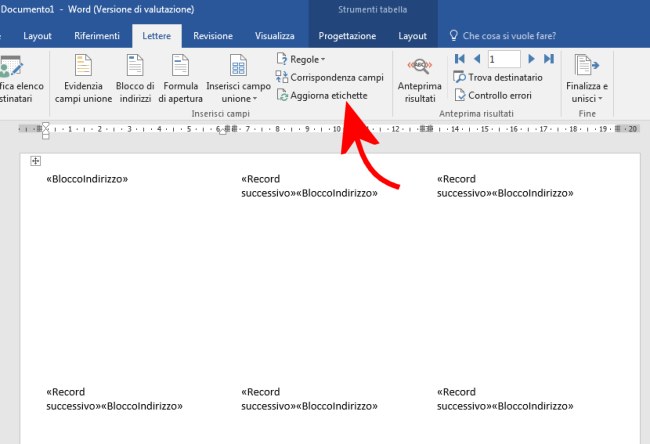Image resolution: width=650 pixels, height=444 pixels.
Task: Go to previous record arrow
Action: pyautogui.click(x=476, y=59)
